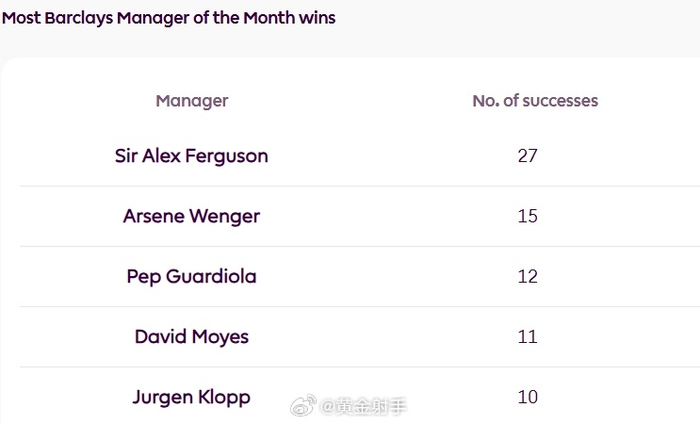The height and width of the screenshot is (424, 700).
Task: Click the Most Barclays Manager of the Month heading
Action: 168,18
